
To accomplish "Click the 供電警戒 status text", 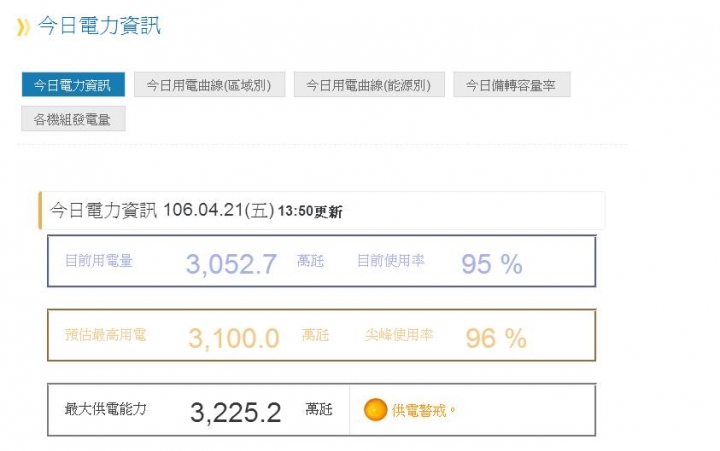I will (419, 410).
